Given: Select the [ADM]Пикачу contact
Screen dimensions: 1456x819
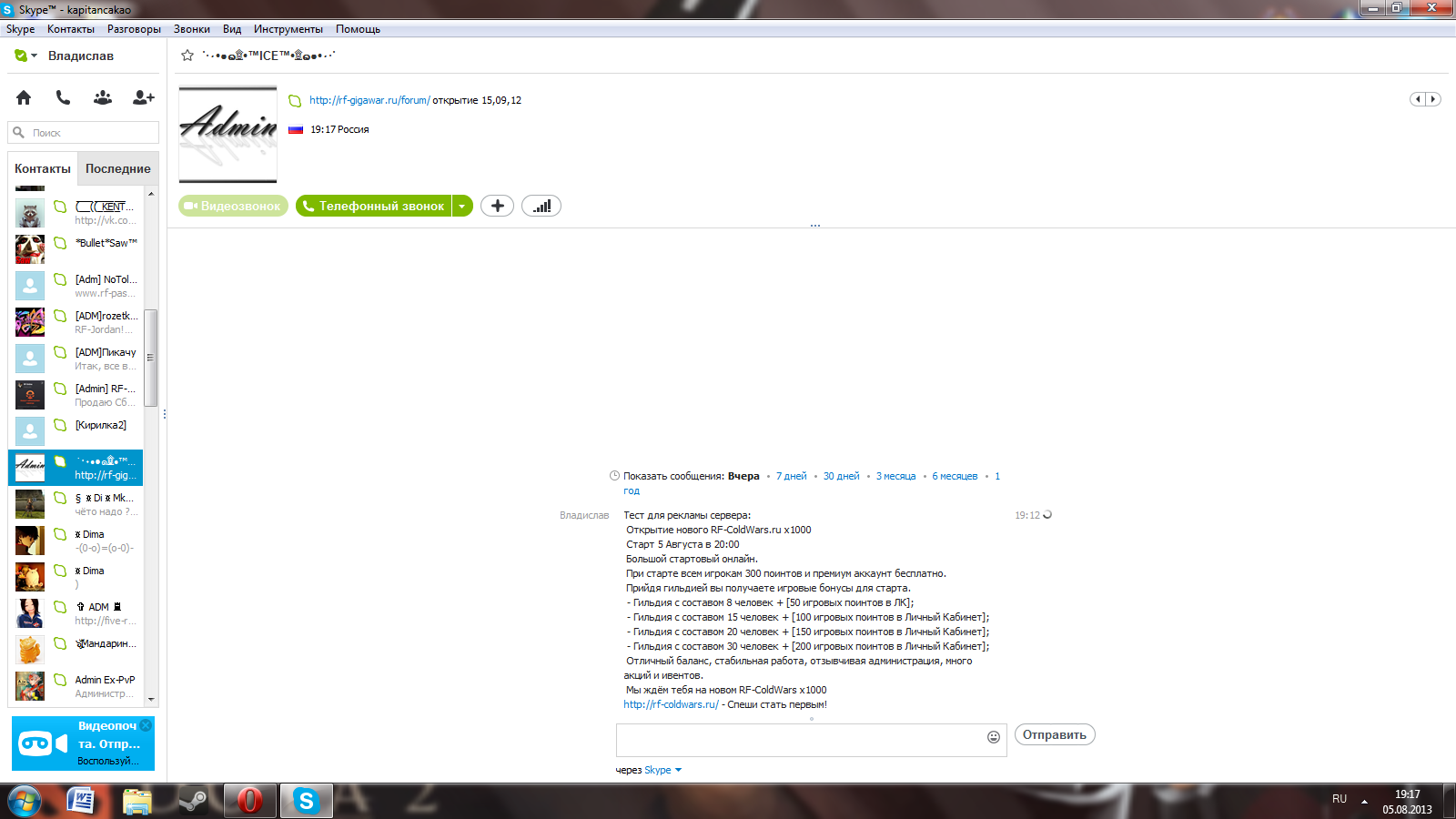Looking at the screenshot, I should tap(76, 359).
